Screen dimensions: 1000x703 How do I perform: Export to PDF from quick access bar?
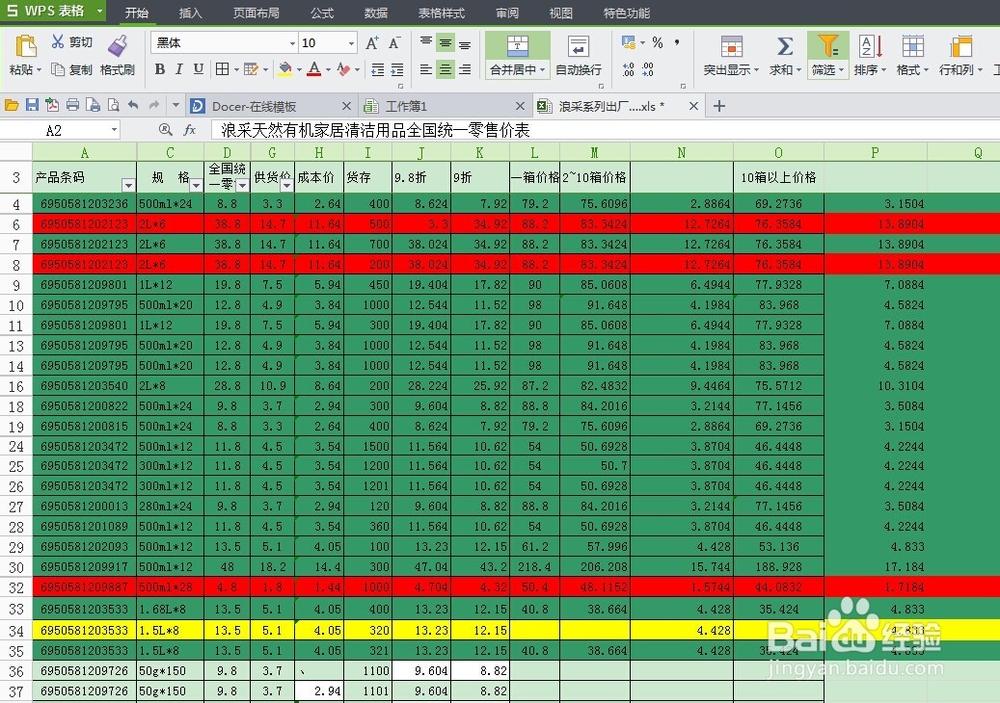pyautogui.click(x=52, y=105)
